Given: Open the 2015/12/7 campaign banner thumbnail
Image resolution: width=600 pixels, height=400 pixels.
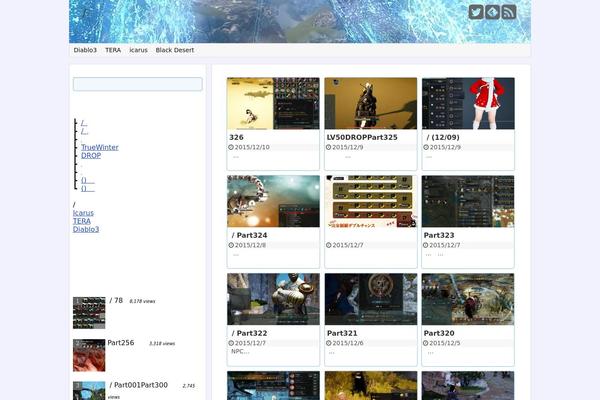Looking at the screenshot, I should tap(371, 201).
